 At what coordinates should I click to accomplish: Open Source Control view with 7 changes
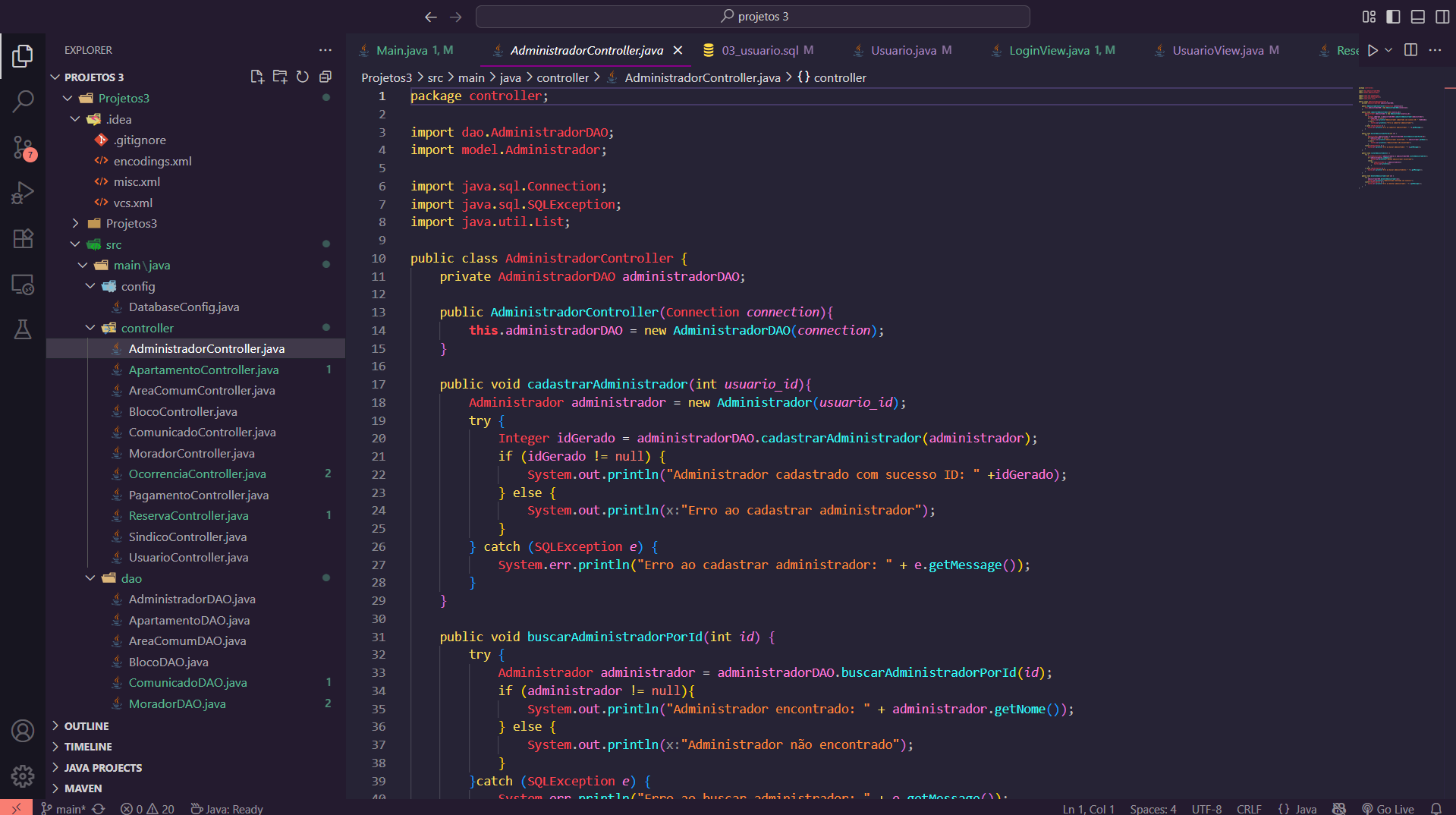pos(23,147)
